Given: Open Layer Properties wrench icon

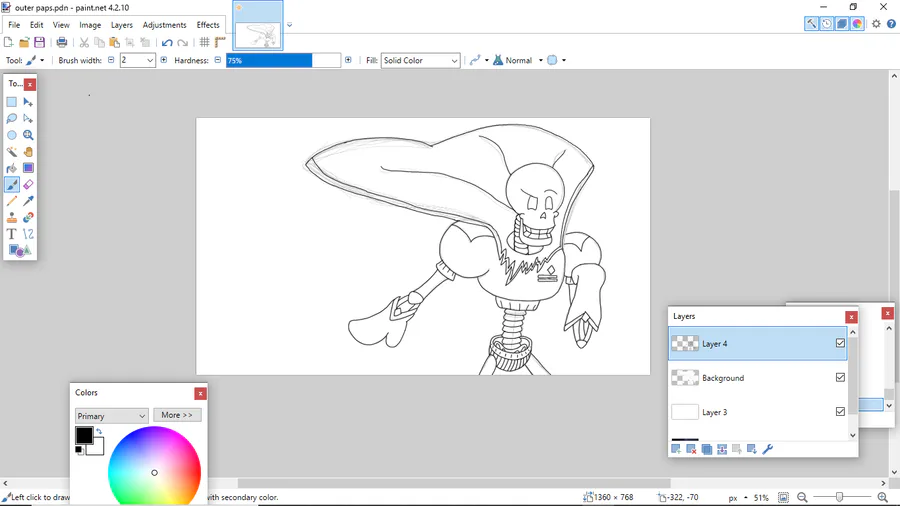Looking at the screenshot, I should coord(768,450).
